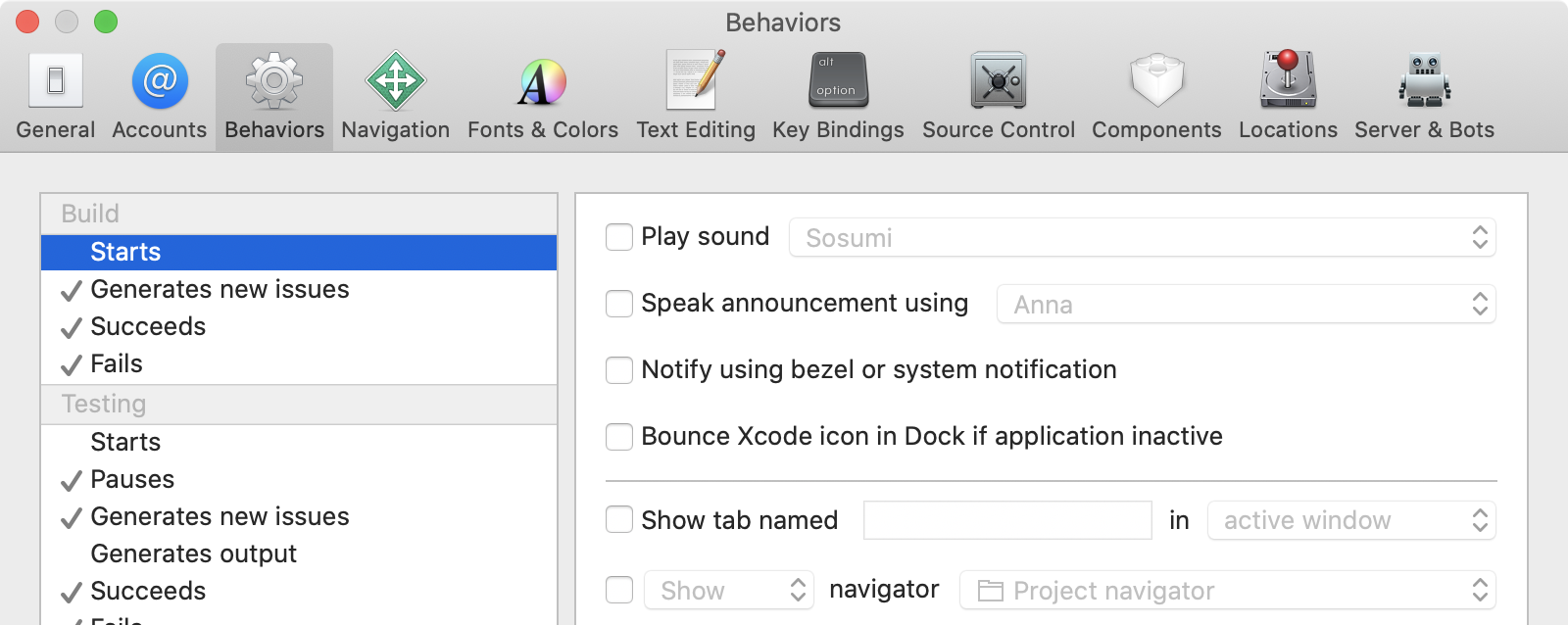Open the active window dropdown

pos(1351,520)
